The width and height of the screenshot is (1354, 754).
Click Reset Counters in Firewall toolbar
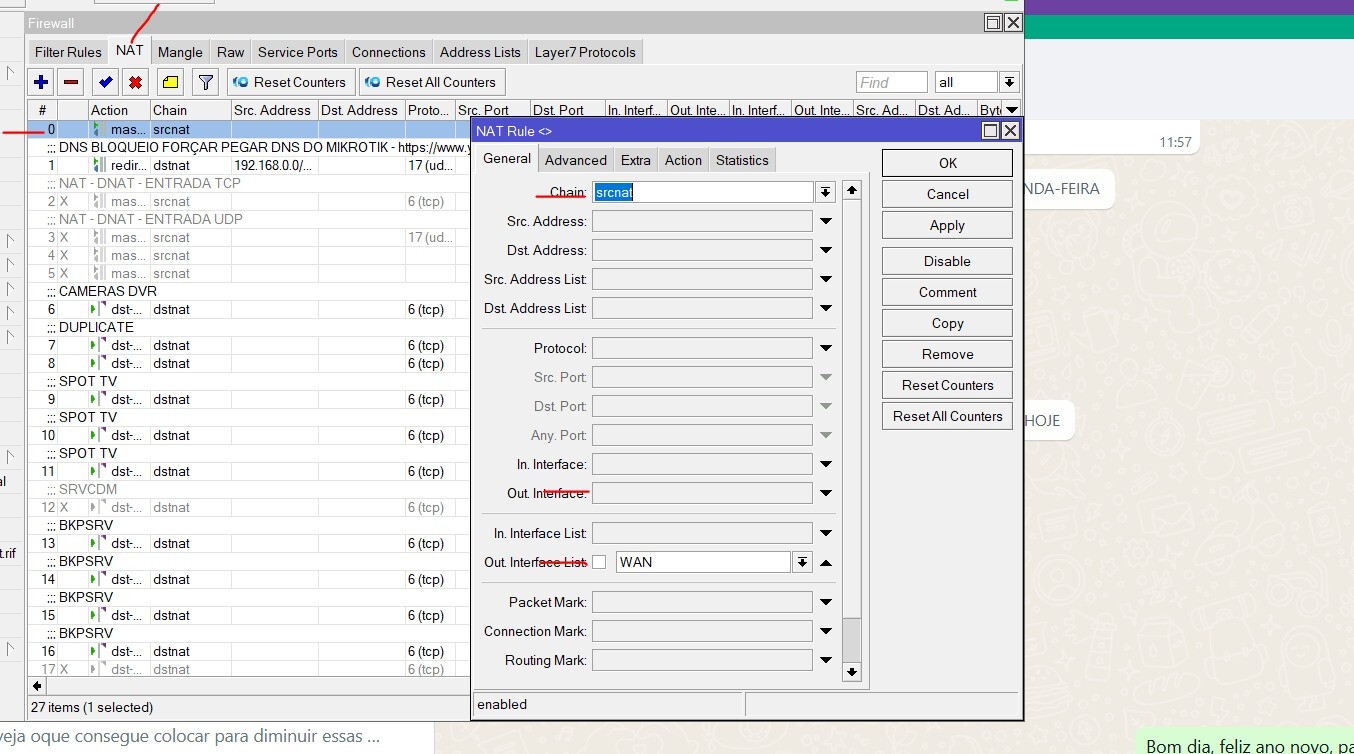coord(290,82)
